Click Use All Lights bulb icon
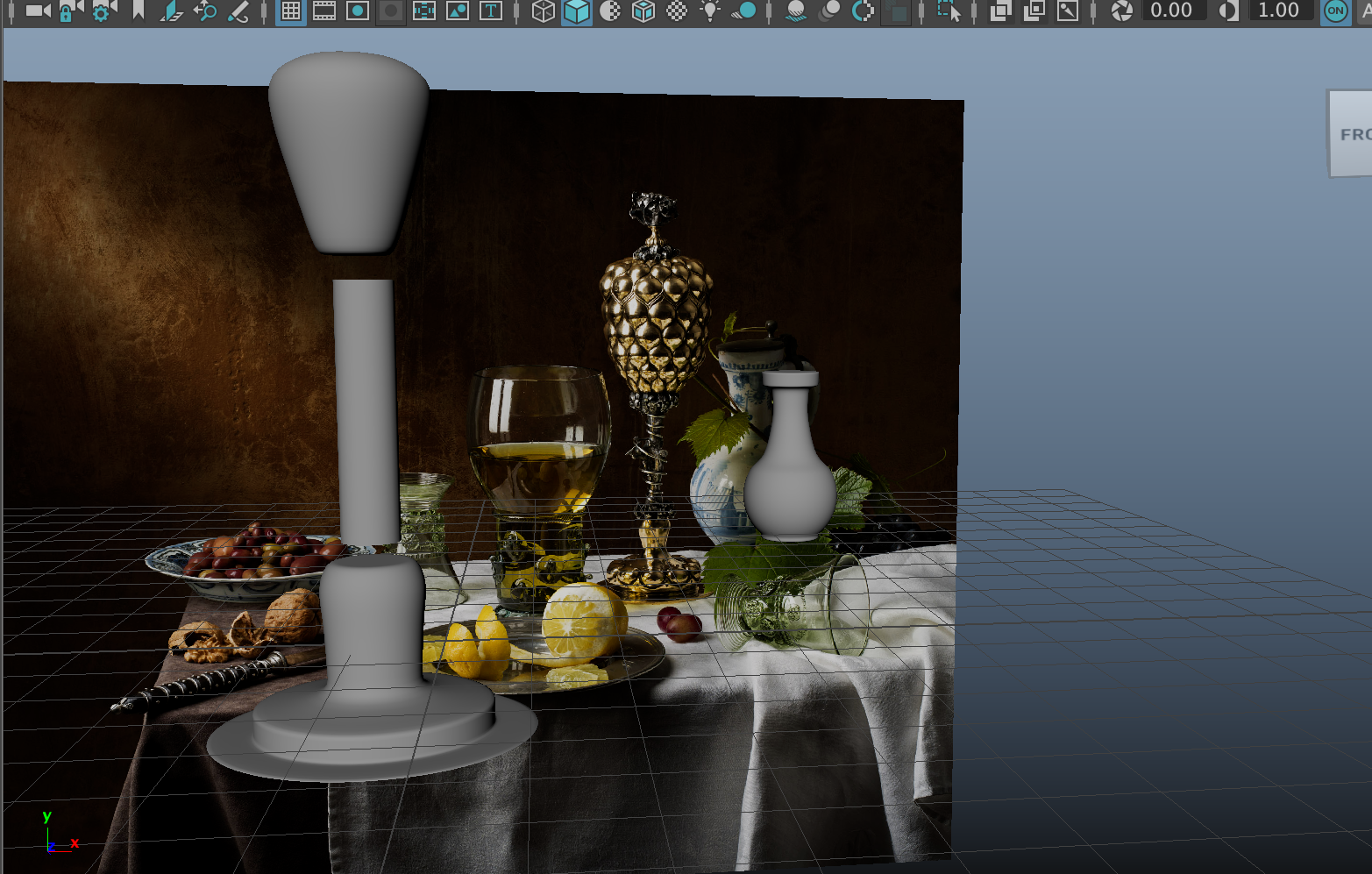The width and height of the screenshot is (1372, 874). coord(710,11)
